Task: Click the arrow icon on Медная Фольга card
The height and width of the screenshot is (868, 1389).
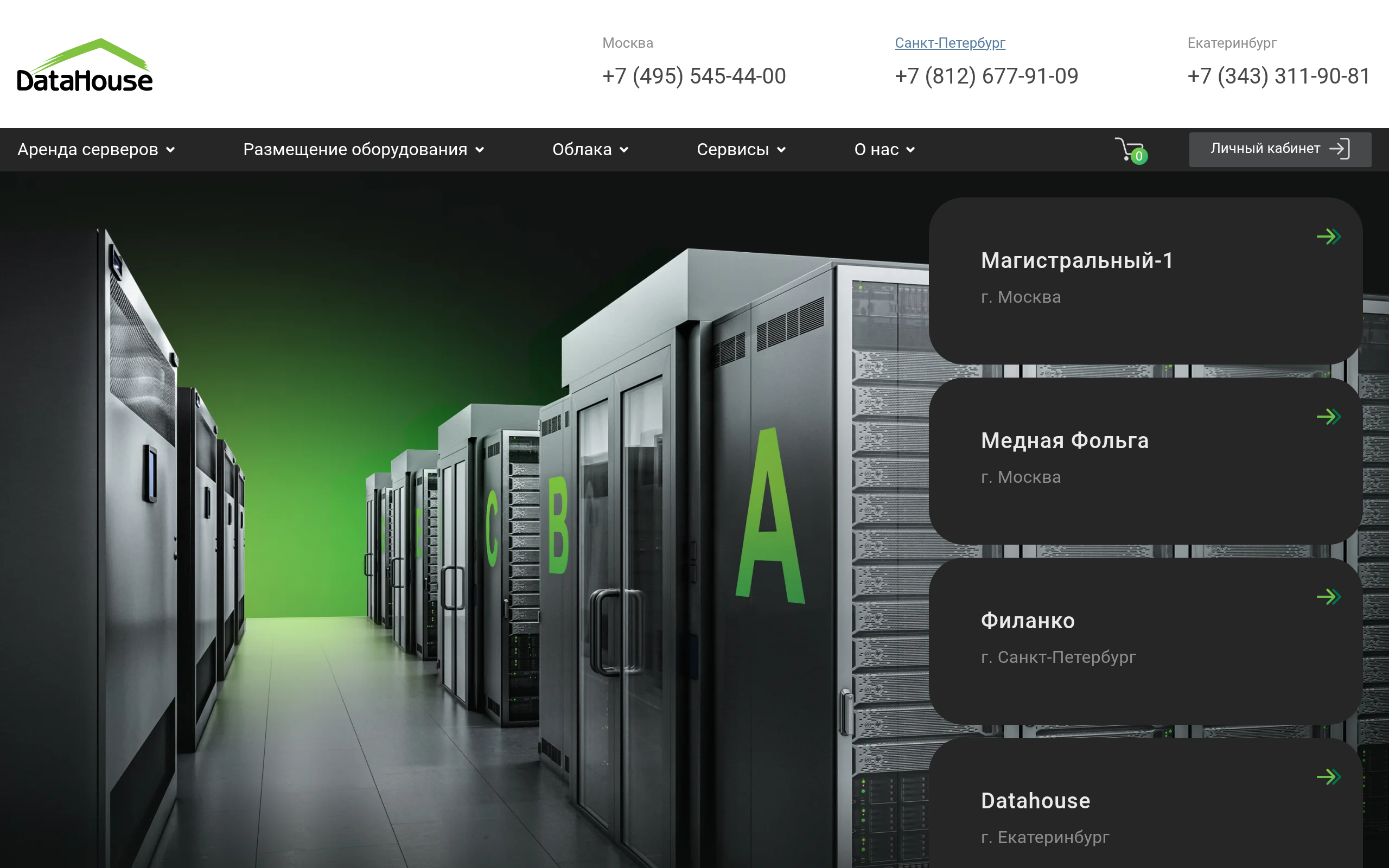Action: coord(1329,417)
